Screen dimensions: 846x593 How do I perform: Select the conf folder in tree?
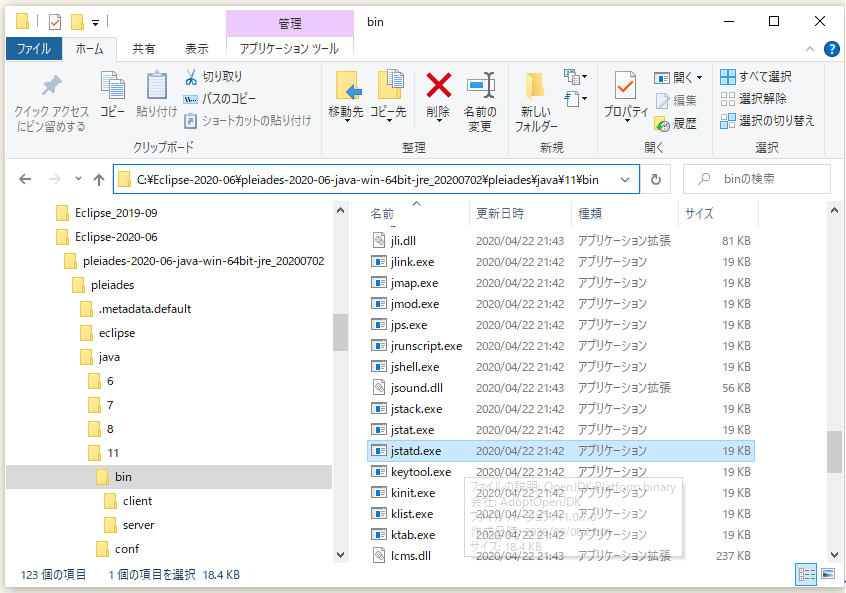117,549
